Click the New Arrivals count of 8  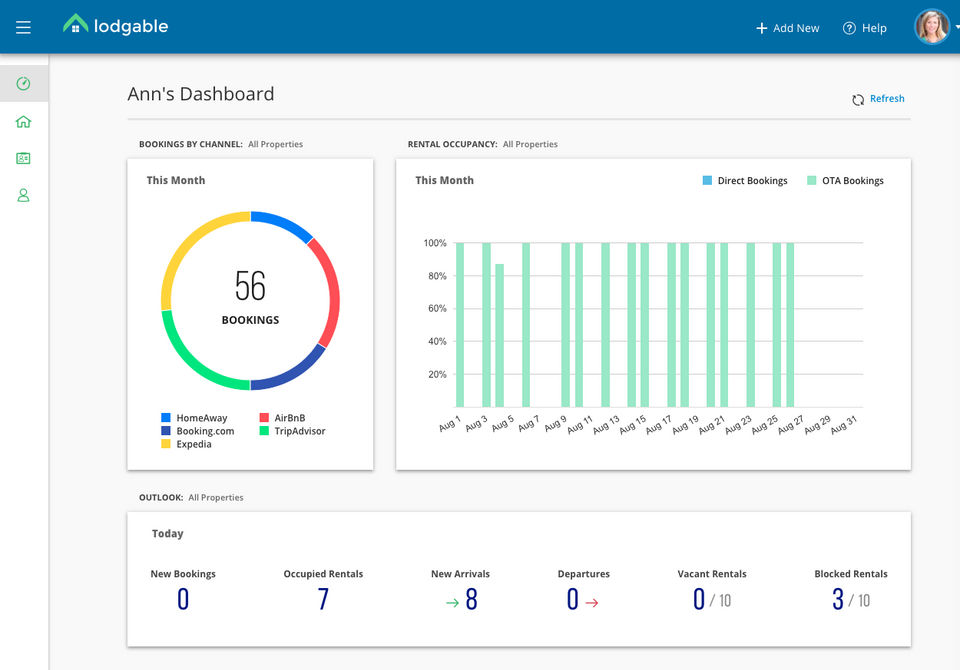click(471, 600)
